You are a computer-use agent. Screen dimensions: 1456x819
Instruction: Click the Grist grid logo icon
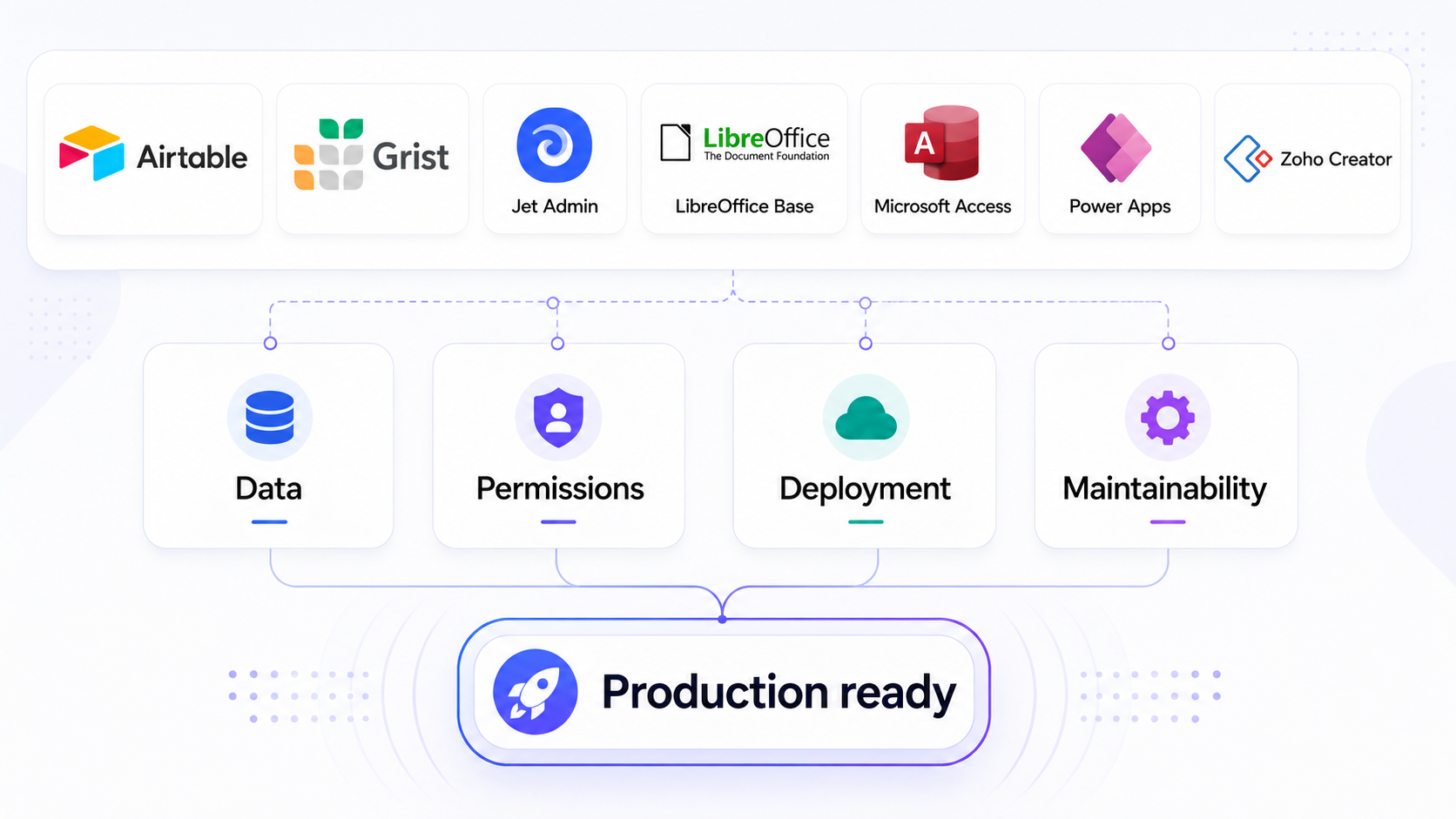click(x=328, y=154)
